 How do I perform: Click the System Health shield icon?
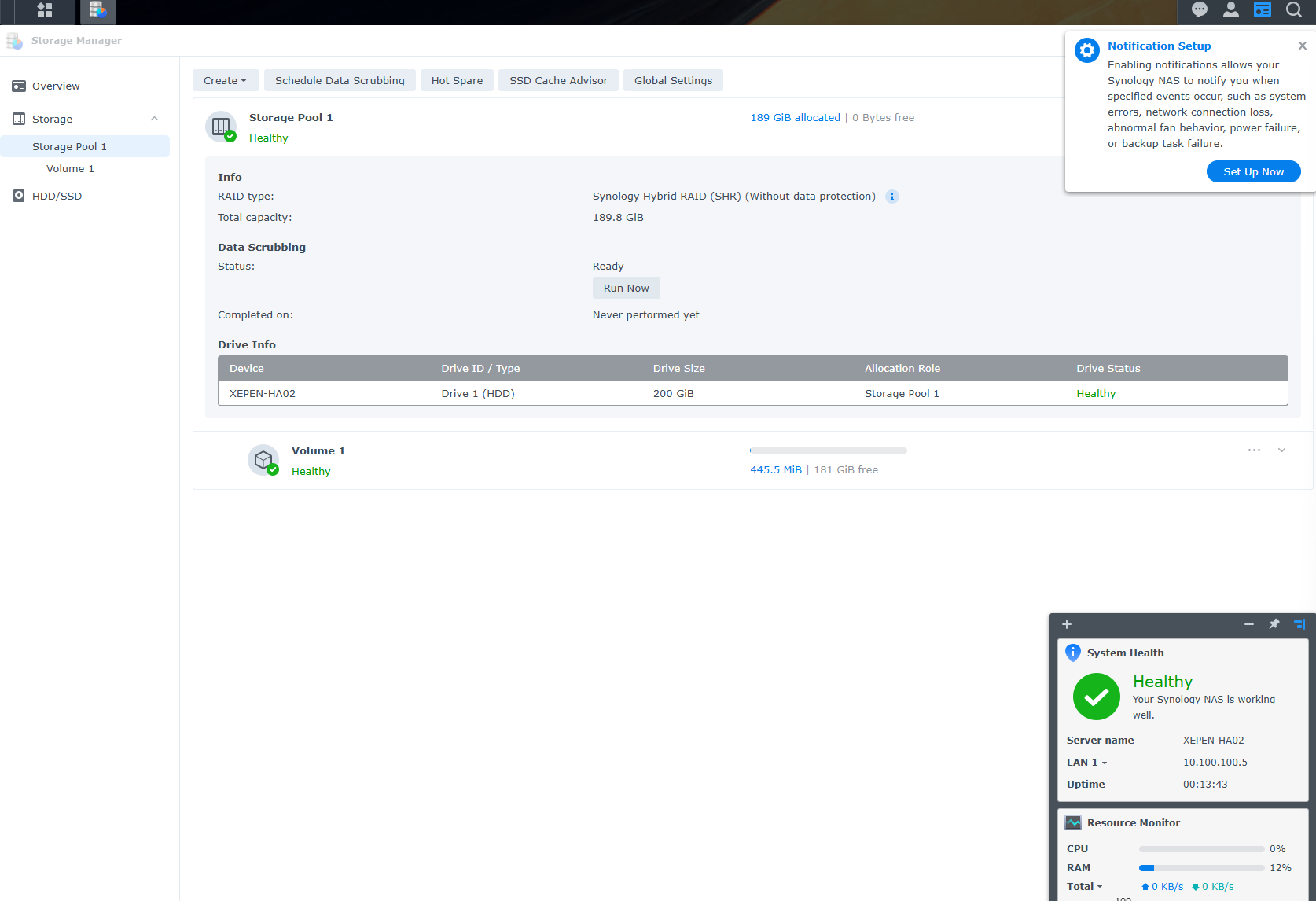tap(1073, 653)
